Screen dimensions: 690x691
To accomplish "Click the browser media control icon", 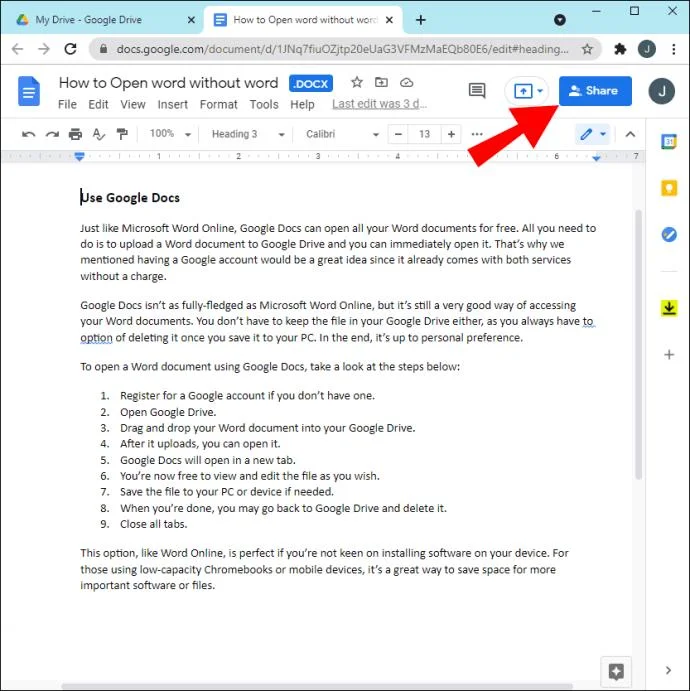I will pos(560,20).
